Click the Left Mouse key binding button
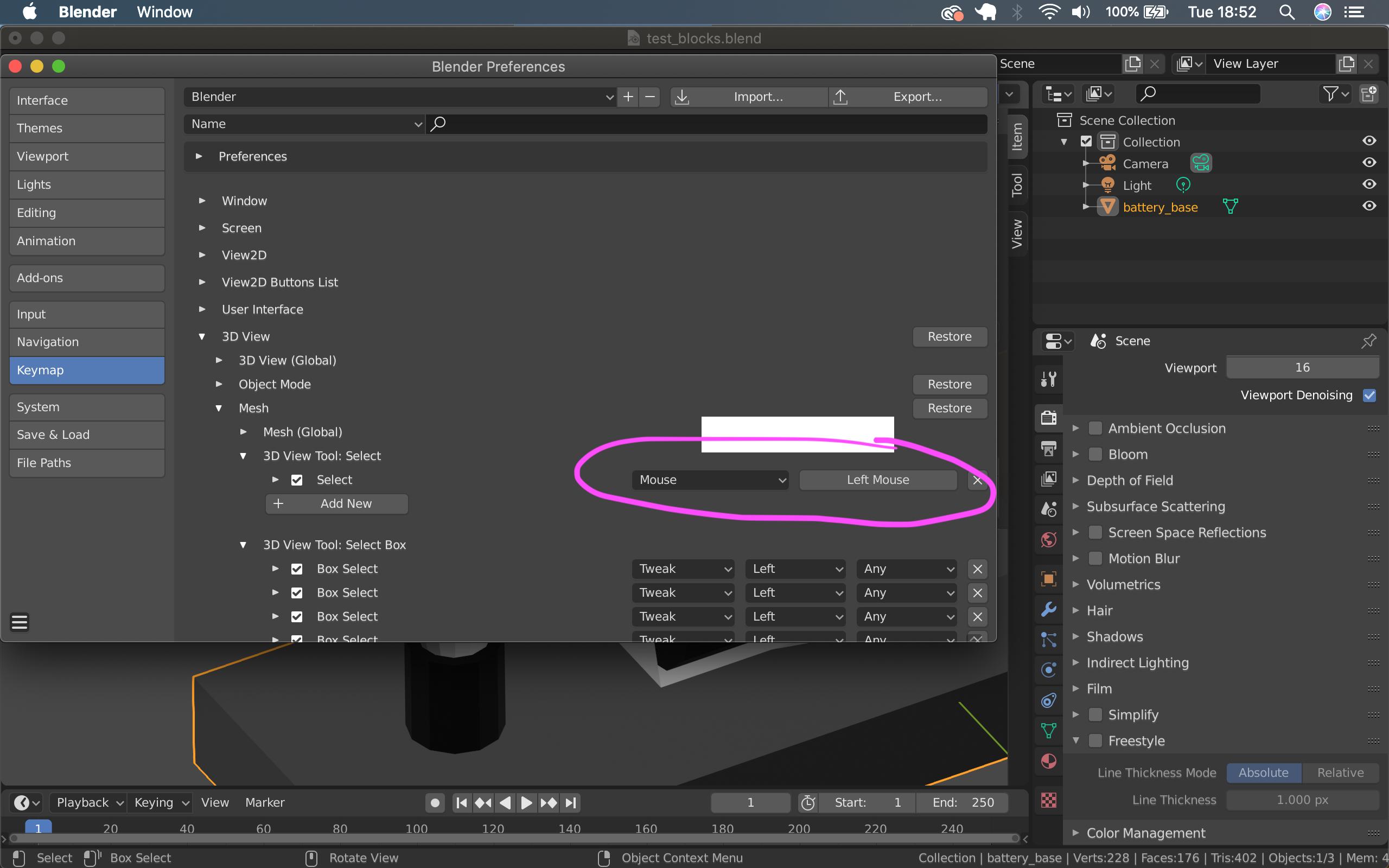1389x868 pixels. click(878, 480)
